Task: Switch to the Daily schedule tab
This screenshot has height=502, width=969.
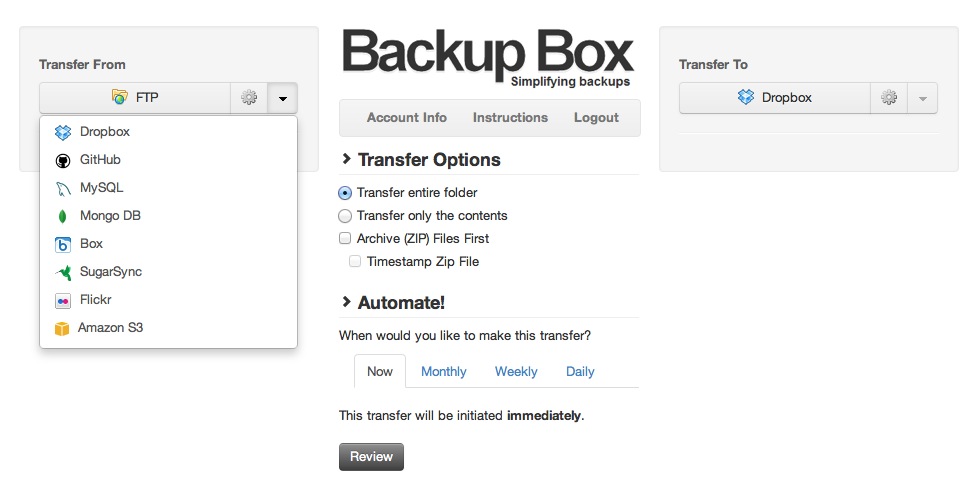Action: coord(580,372)
